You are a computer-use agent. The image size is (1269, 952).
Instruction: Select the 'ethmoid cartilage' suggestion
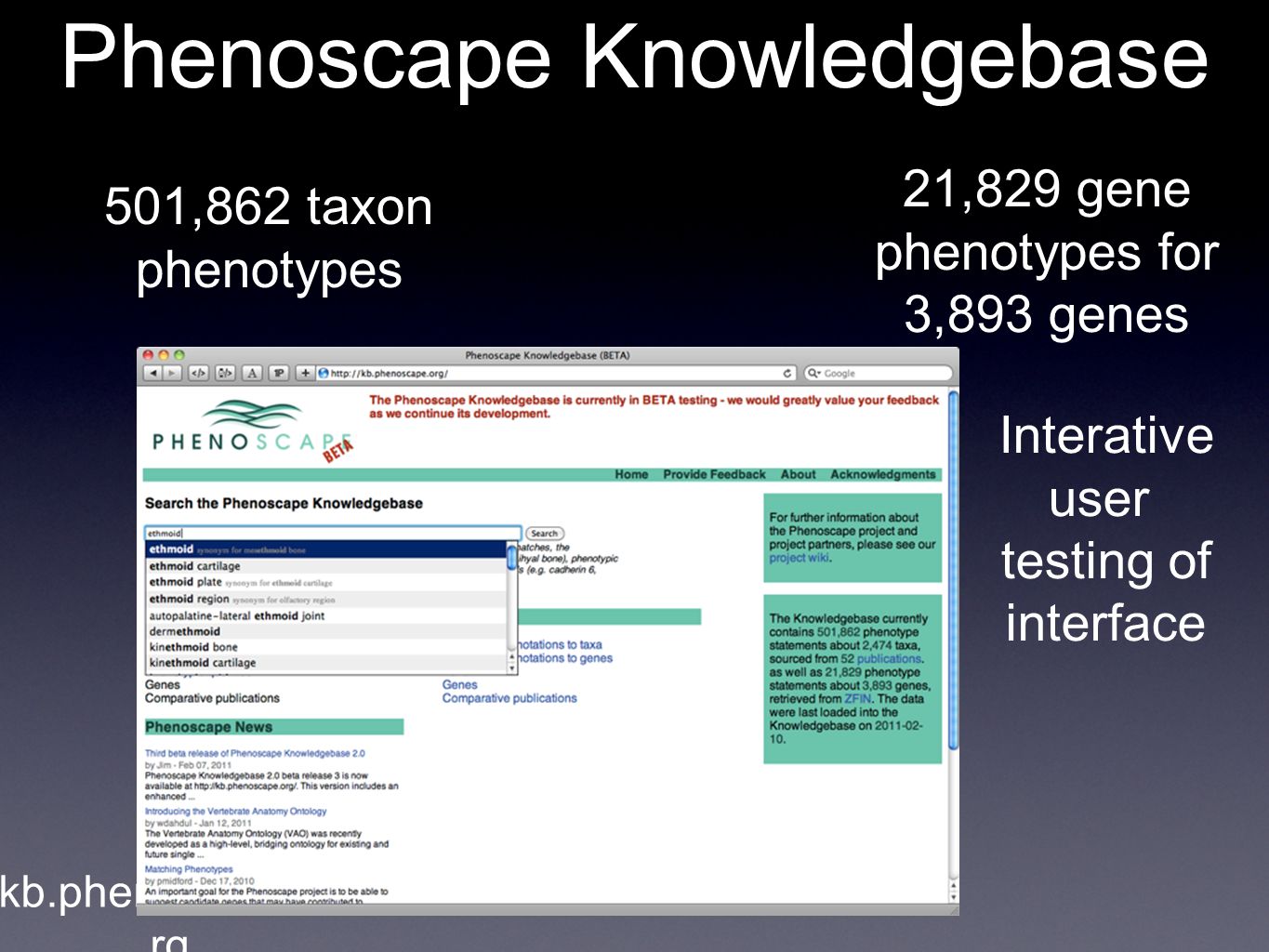[327, 566]
